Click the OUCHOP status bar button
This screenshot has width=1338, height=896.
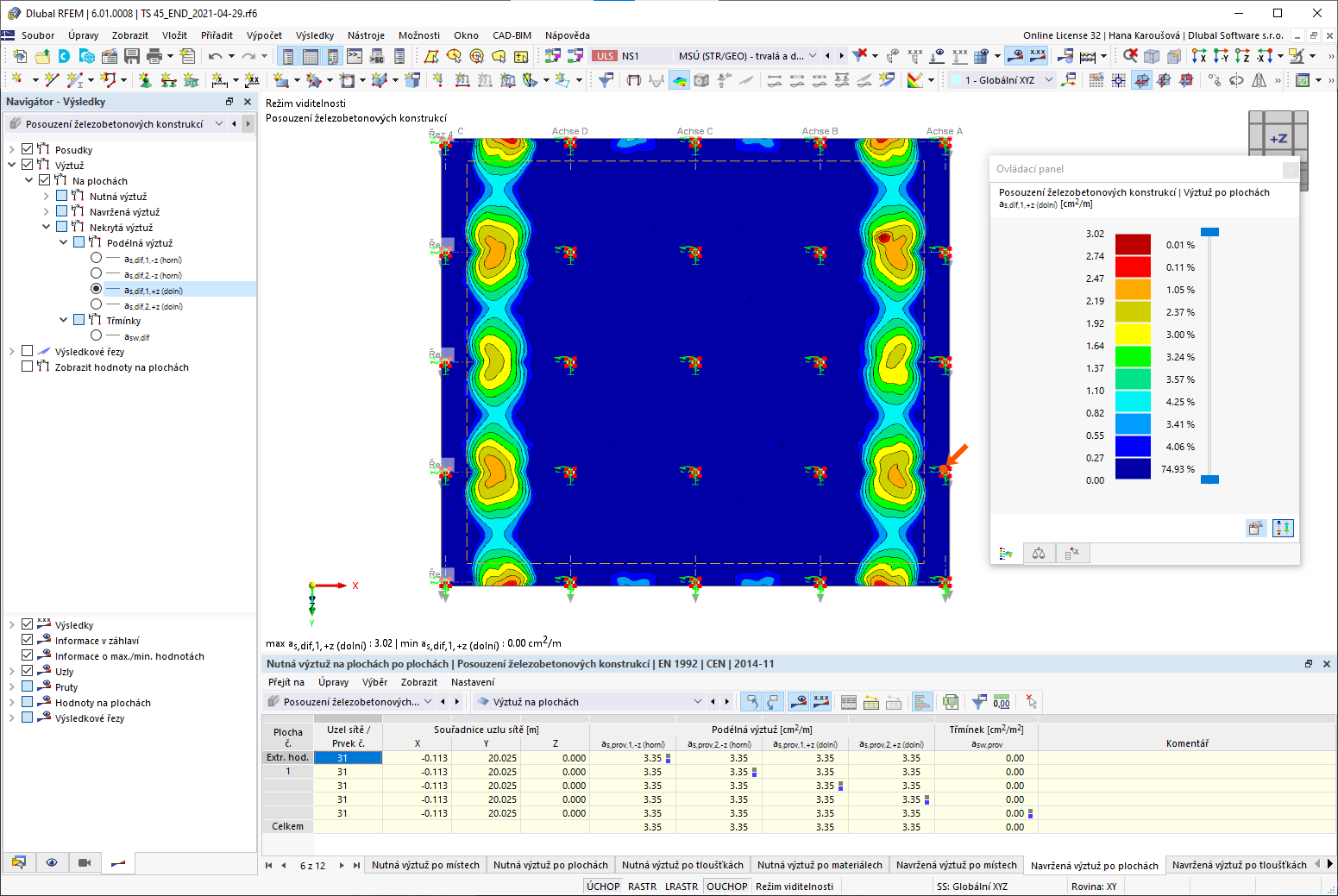727,887
